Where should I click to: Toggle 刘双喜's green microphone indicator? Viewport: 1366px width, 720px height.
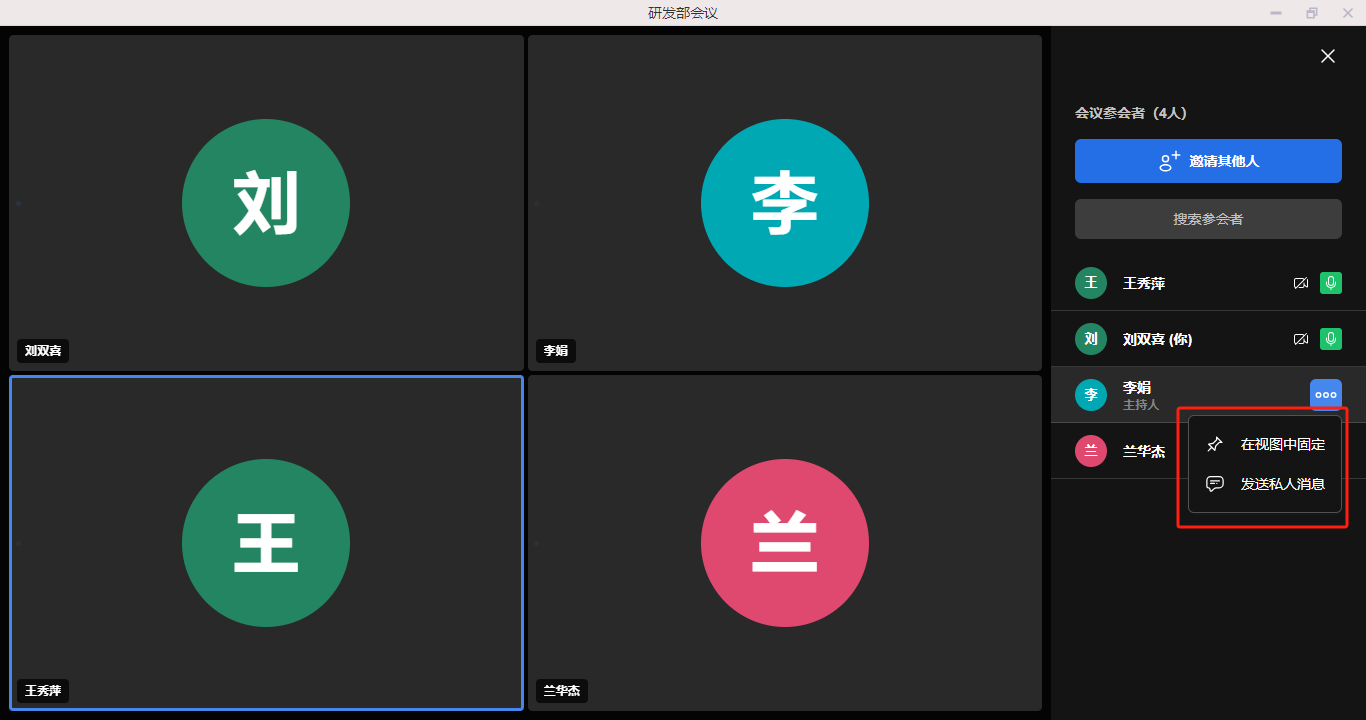point(1330,340)
